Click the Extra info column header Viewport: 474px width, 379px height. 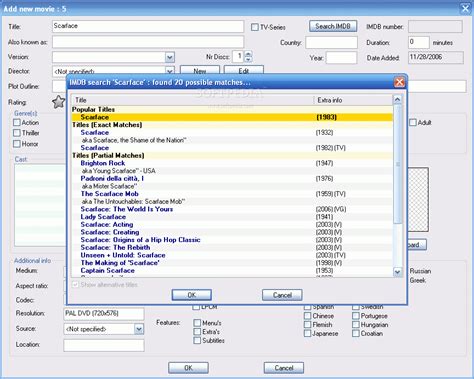click(353, 100)
